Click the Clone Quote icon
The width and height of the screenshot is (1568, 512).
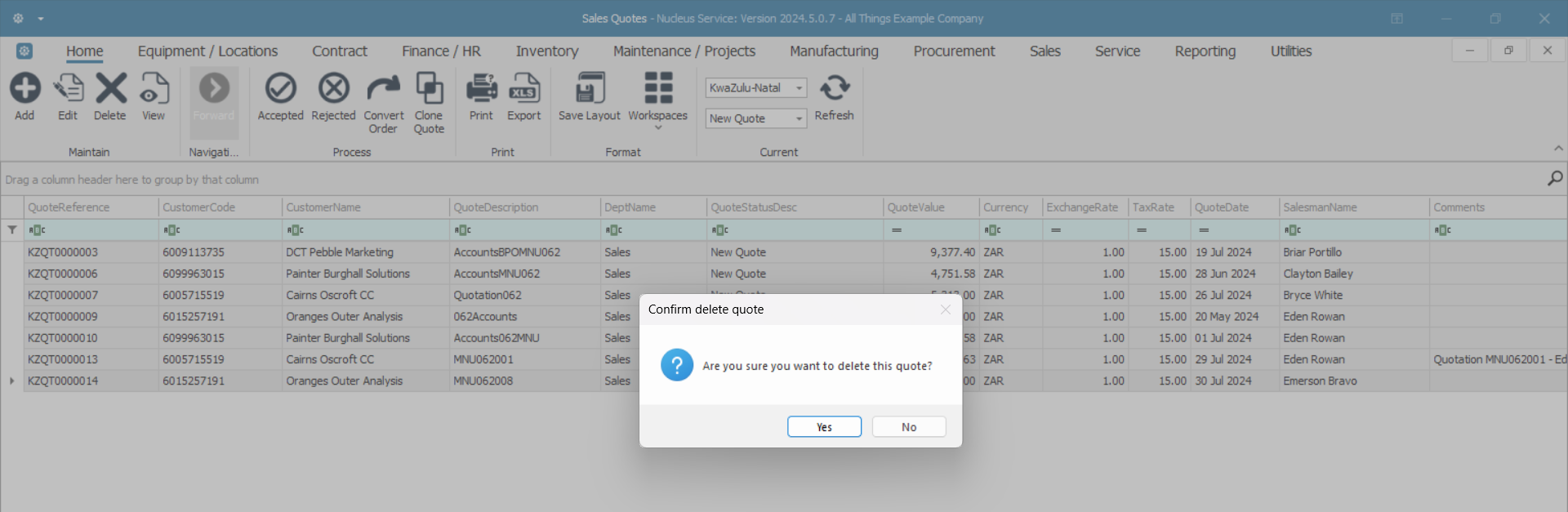(x=429, y=89)
